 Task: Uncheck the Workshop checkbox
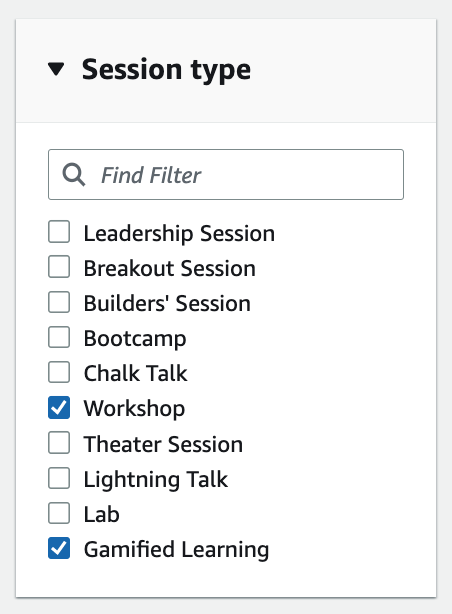point(59,407)
